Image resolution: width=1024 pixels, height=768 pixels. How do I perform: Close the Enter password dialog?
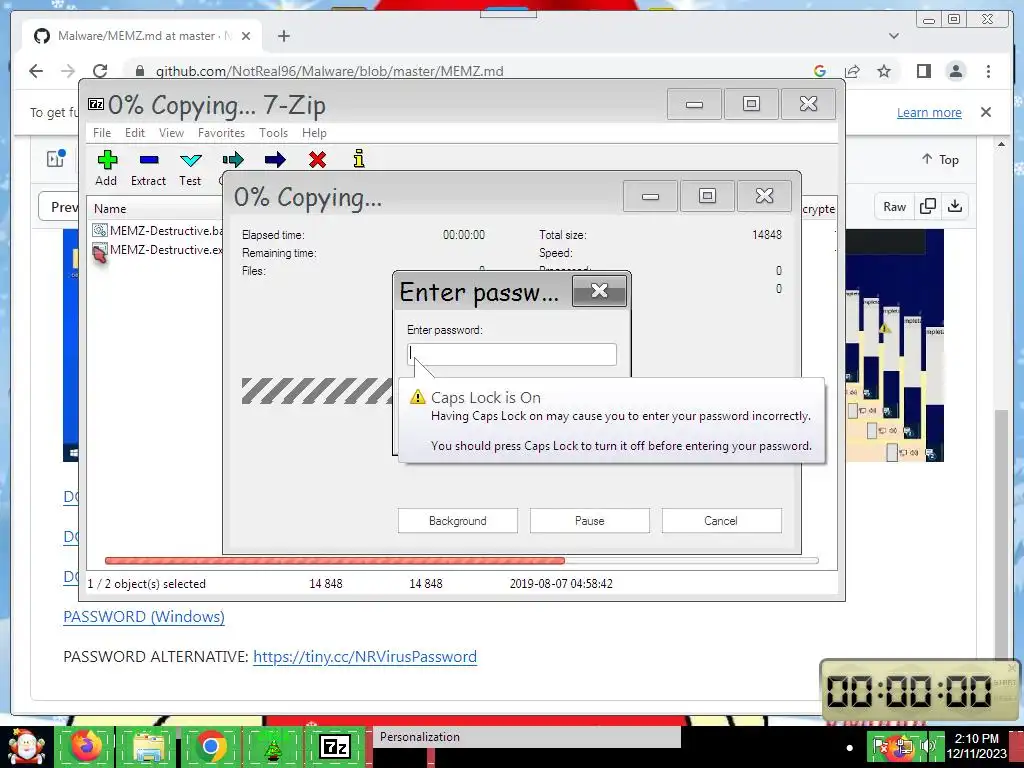pyautogui.click(x=599, y=291)
